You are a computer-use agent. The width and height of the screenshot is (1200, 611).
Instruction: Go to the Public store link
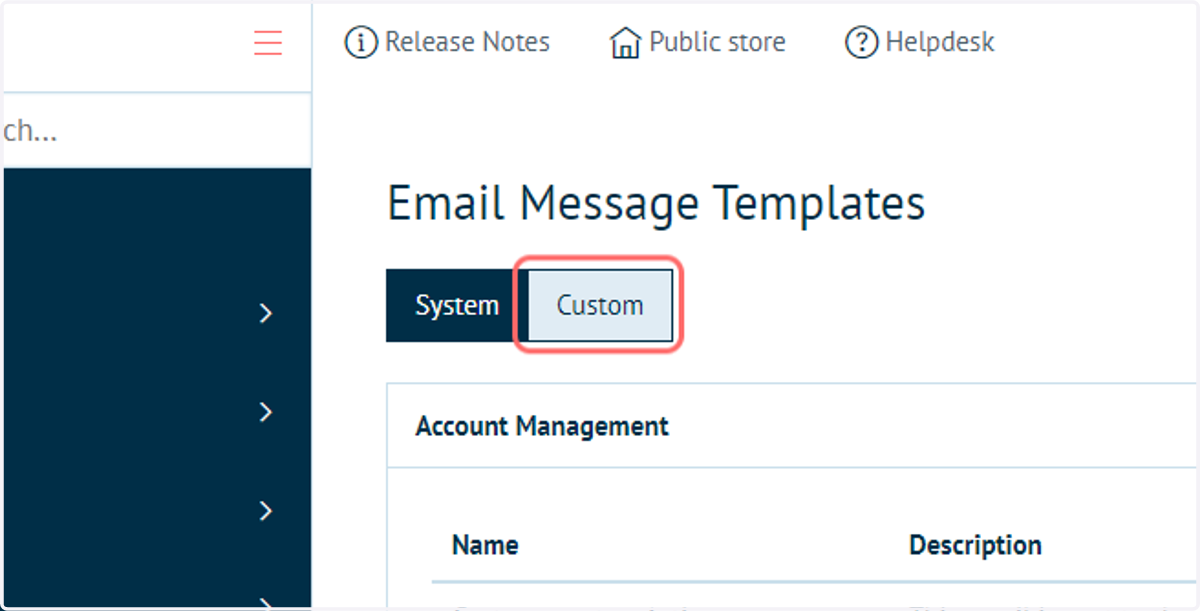pos(717,42)
